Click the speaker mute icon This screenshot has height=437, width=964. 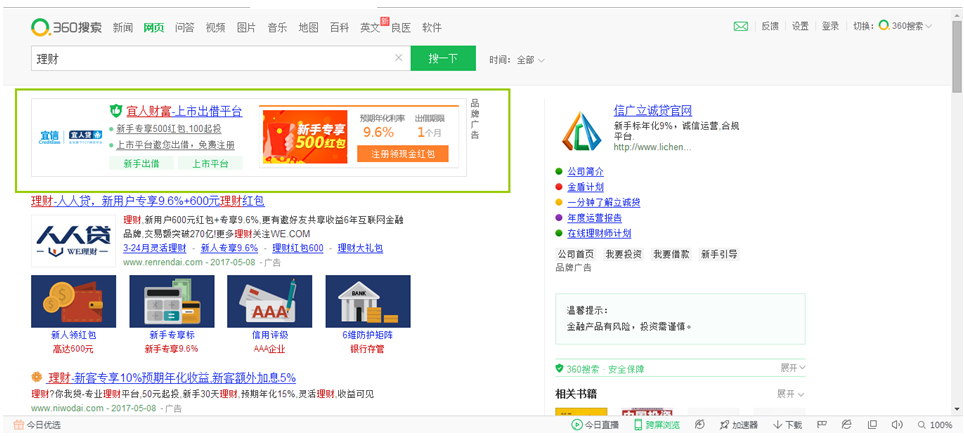(896, 425)
